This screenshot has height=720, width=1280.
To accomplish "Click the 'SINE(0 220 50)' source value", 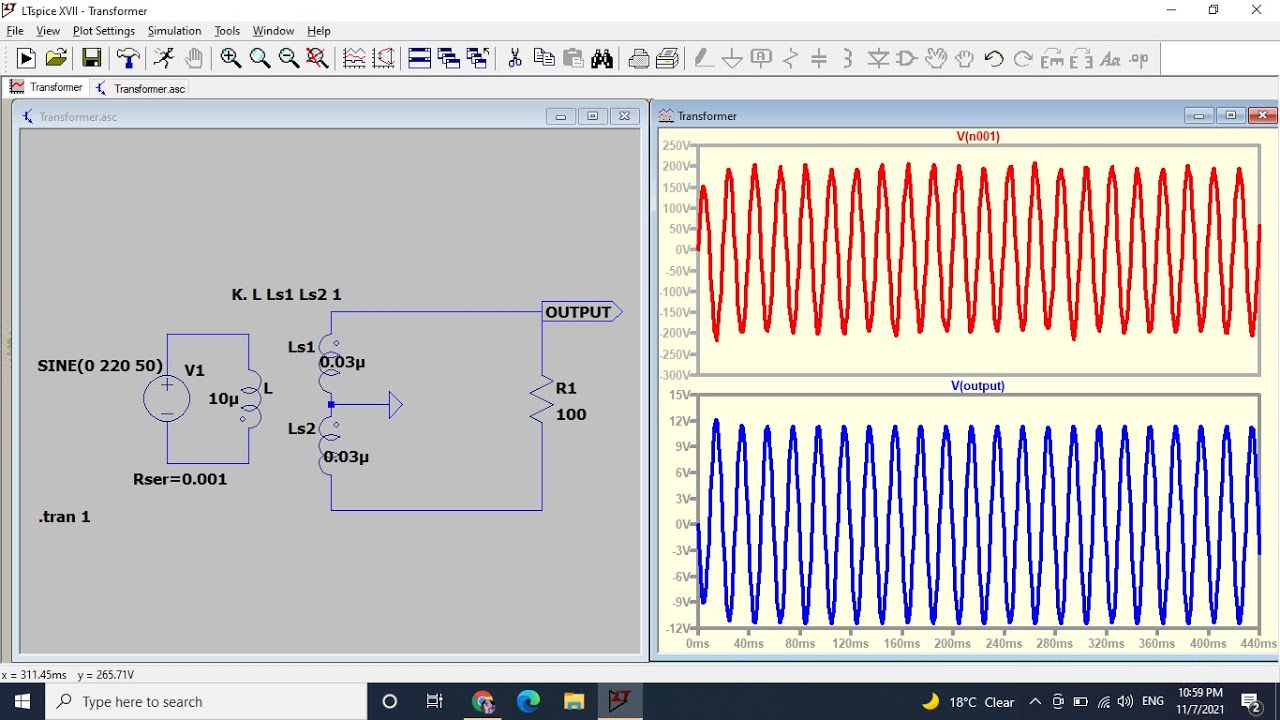I will 100,366.
